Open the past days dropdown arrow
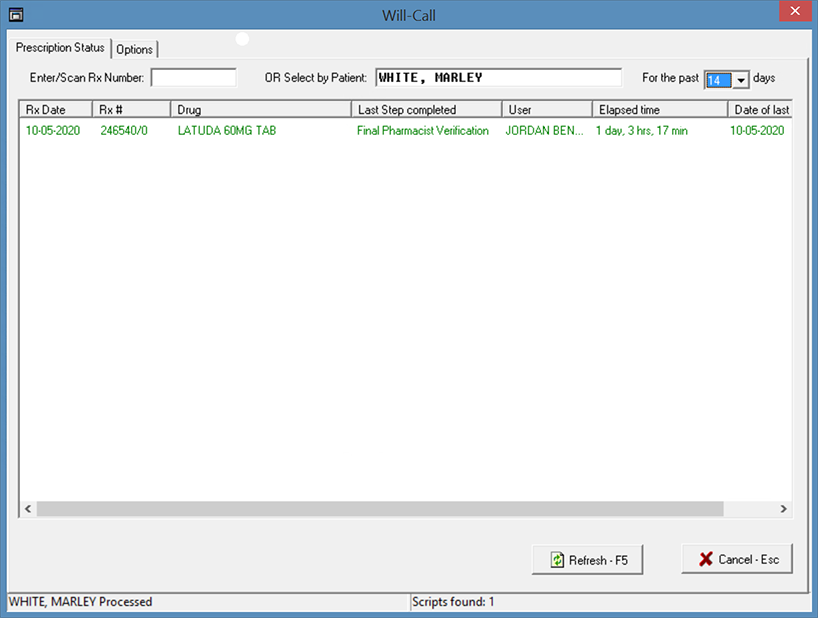This screenshot has width=818, height=618. pyautogui.click(x=741, y=80)
